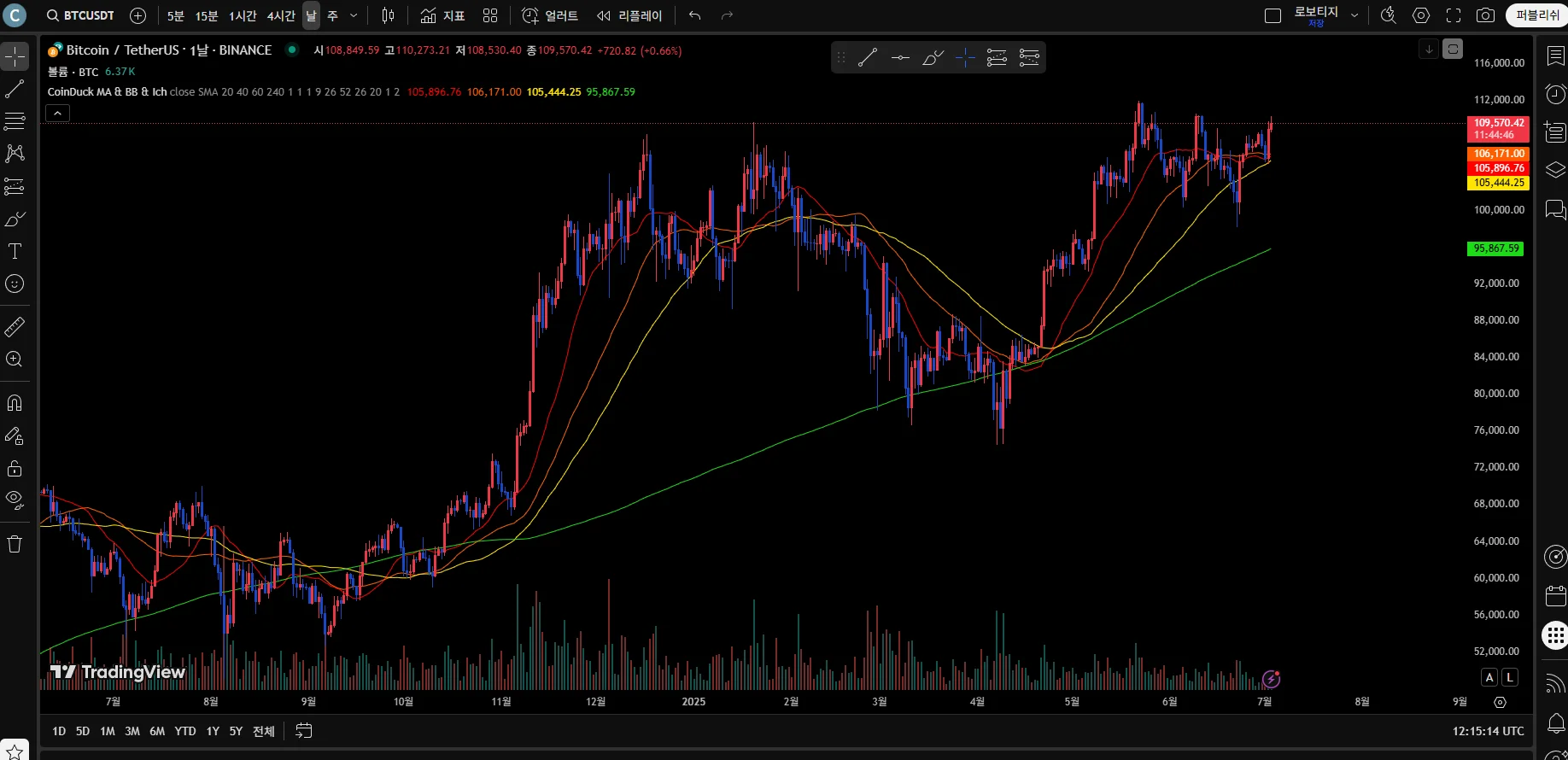Image resolution: width=1568 pixels, height=760 pixels.
Task: Click the 퍼블리쉬 publish button
Action: 1537,15
